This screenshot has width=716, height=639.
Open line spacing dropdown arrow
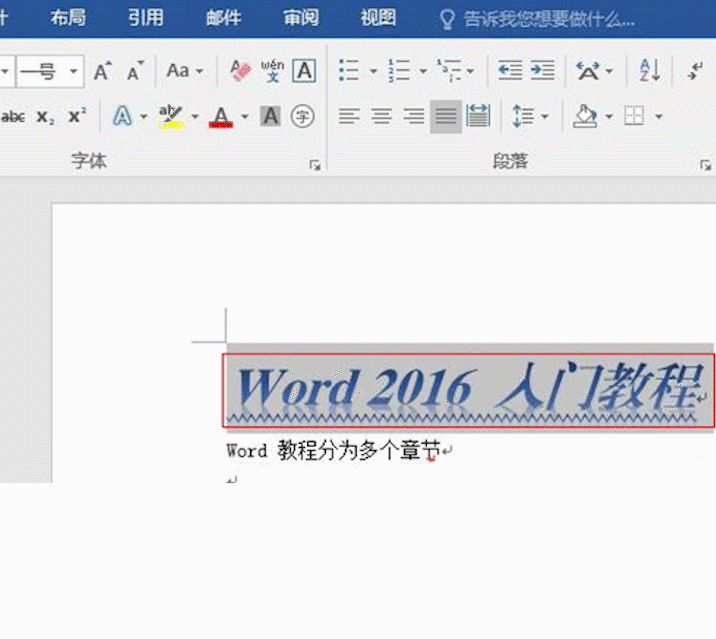tap(544, 116)
